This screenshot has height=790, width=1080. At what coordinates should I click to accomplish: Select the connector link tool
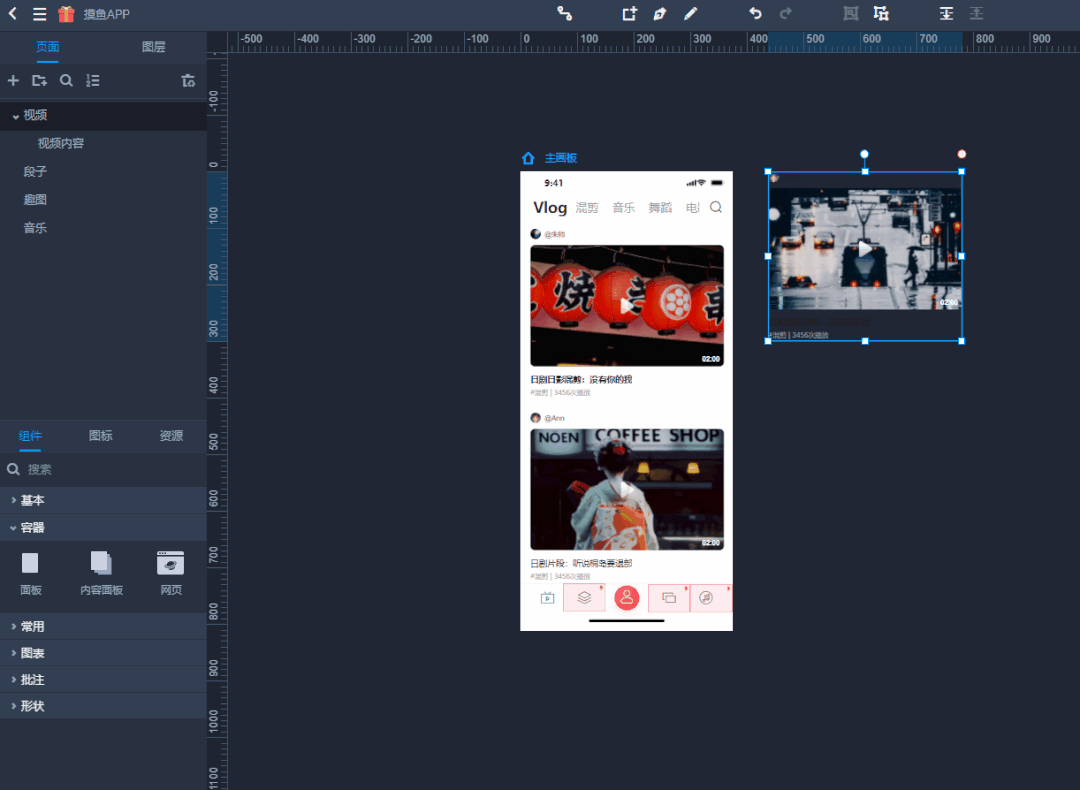pos(564,14)
